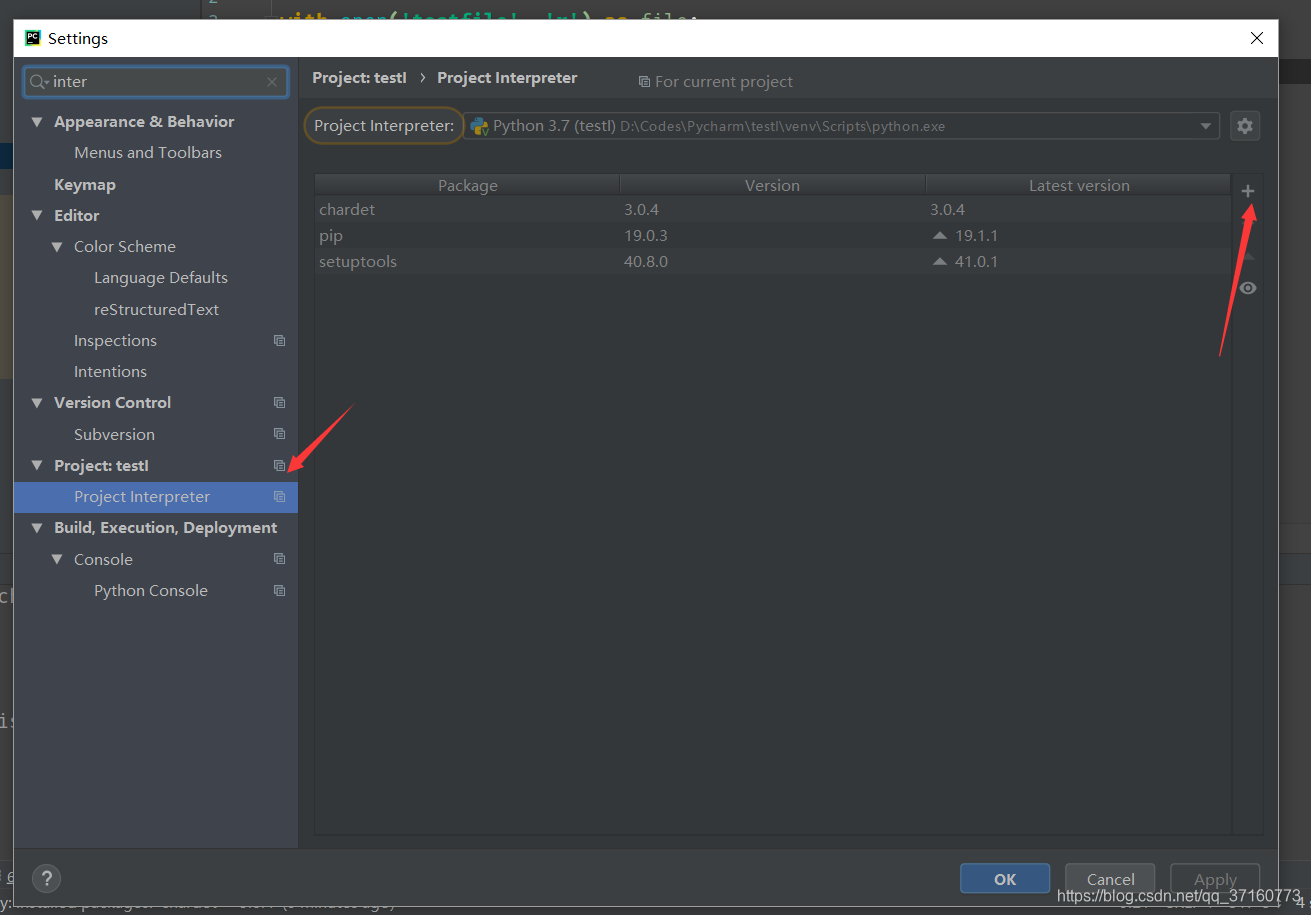Collapse Build, Execution, Deployment section
Screen dimensions: 1311x915
(37, 527)
